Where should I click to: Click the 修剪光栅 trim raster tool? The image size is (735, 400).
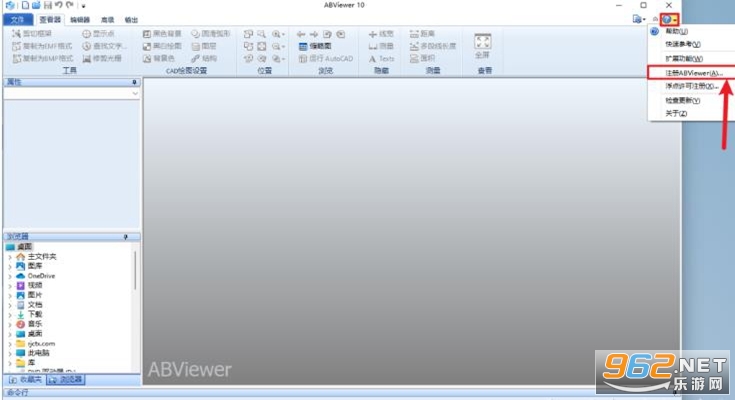(102, 58)
